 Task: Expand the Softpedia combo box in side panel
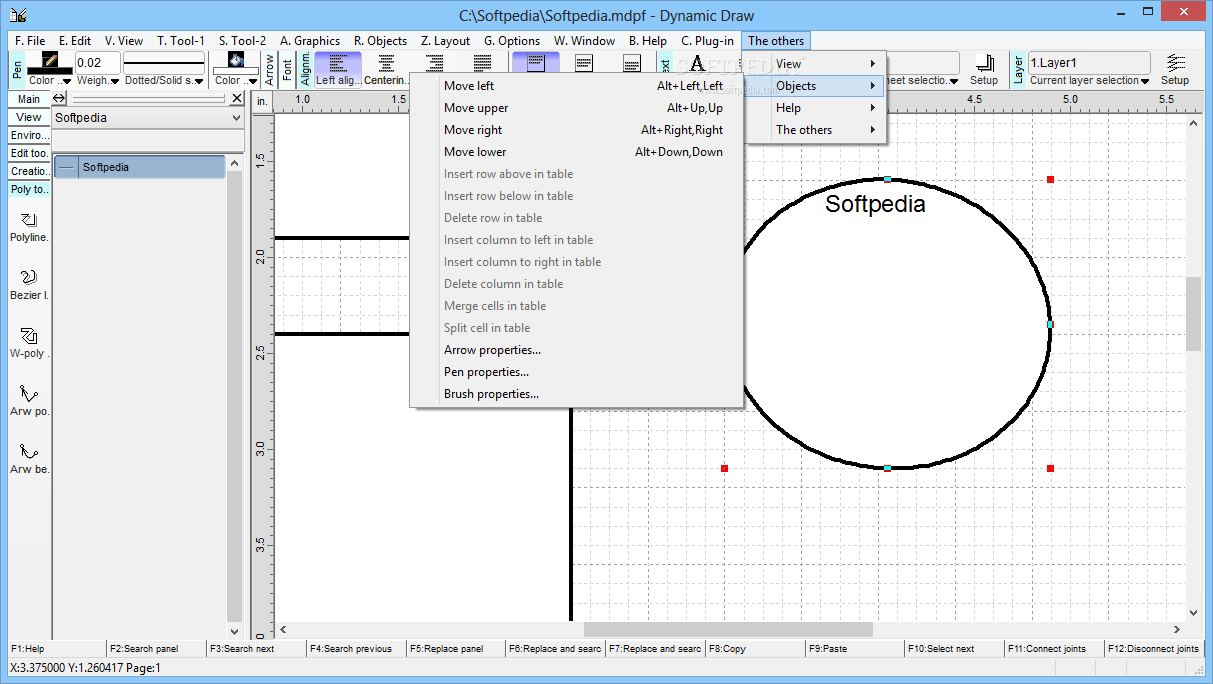[x=236, y=118]
